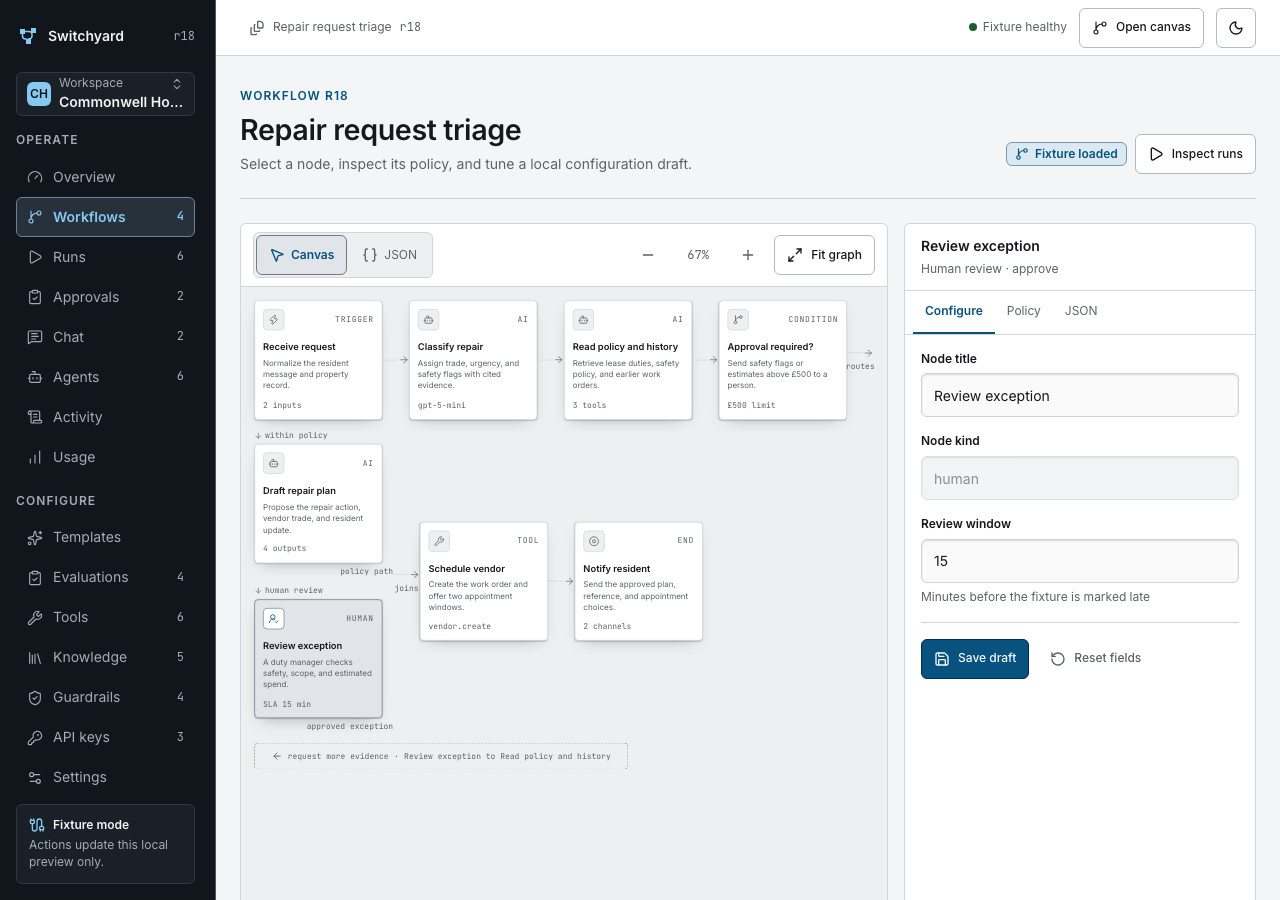Viewport: 1280px width, 900px height.
Task: Switch the view to JSON mode
Action: coord(389,255)
